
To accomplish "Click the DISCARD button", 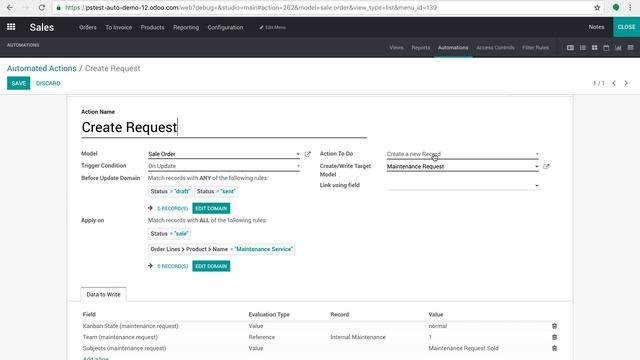I will (x=48, y=83).
